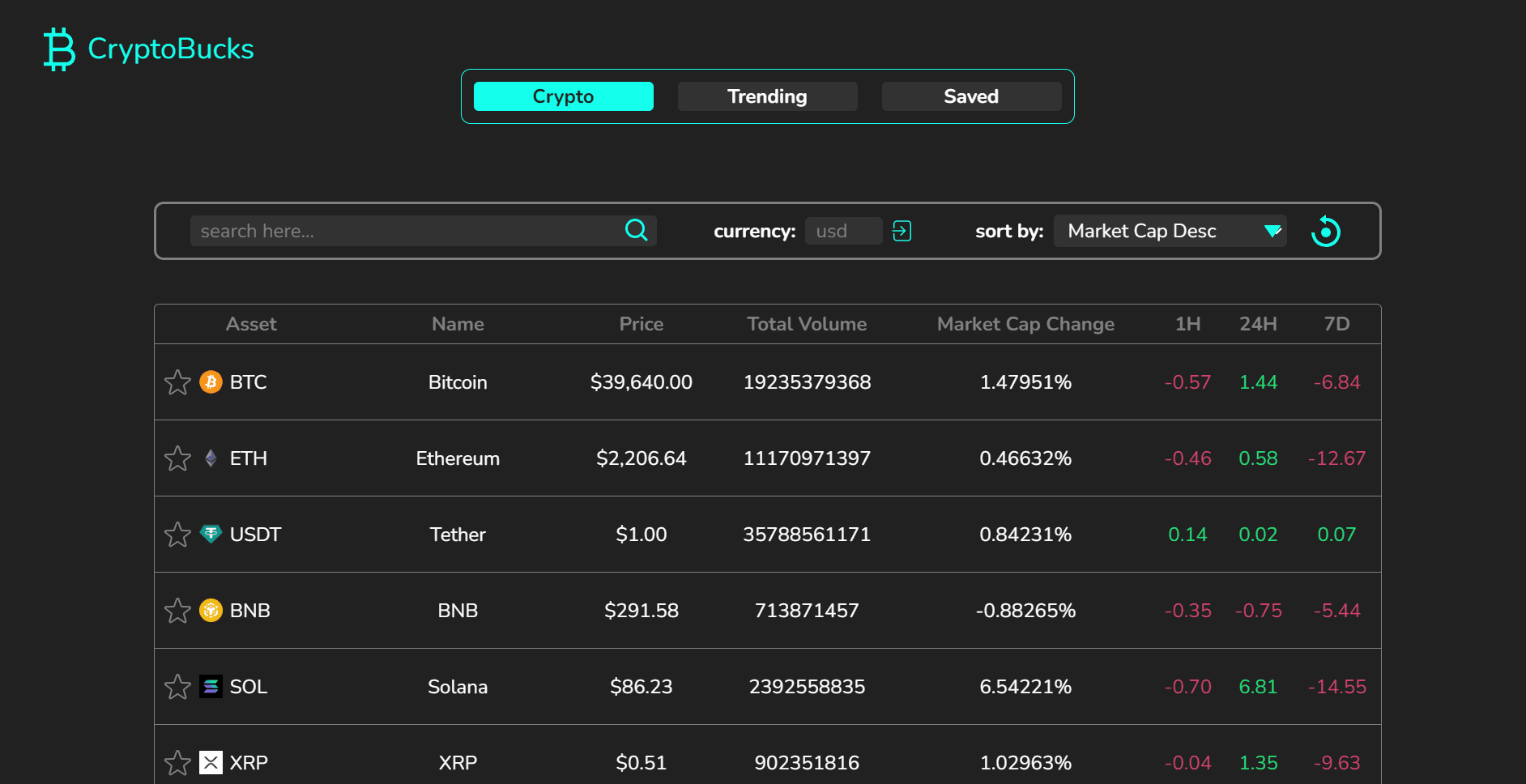This screenshot has width=1526, height=784.
Task: Click the 1H column header
Action: coord(1188,324)
